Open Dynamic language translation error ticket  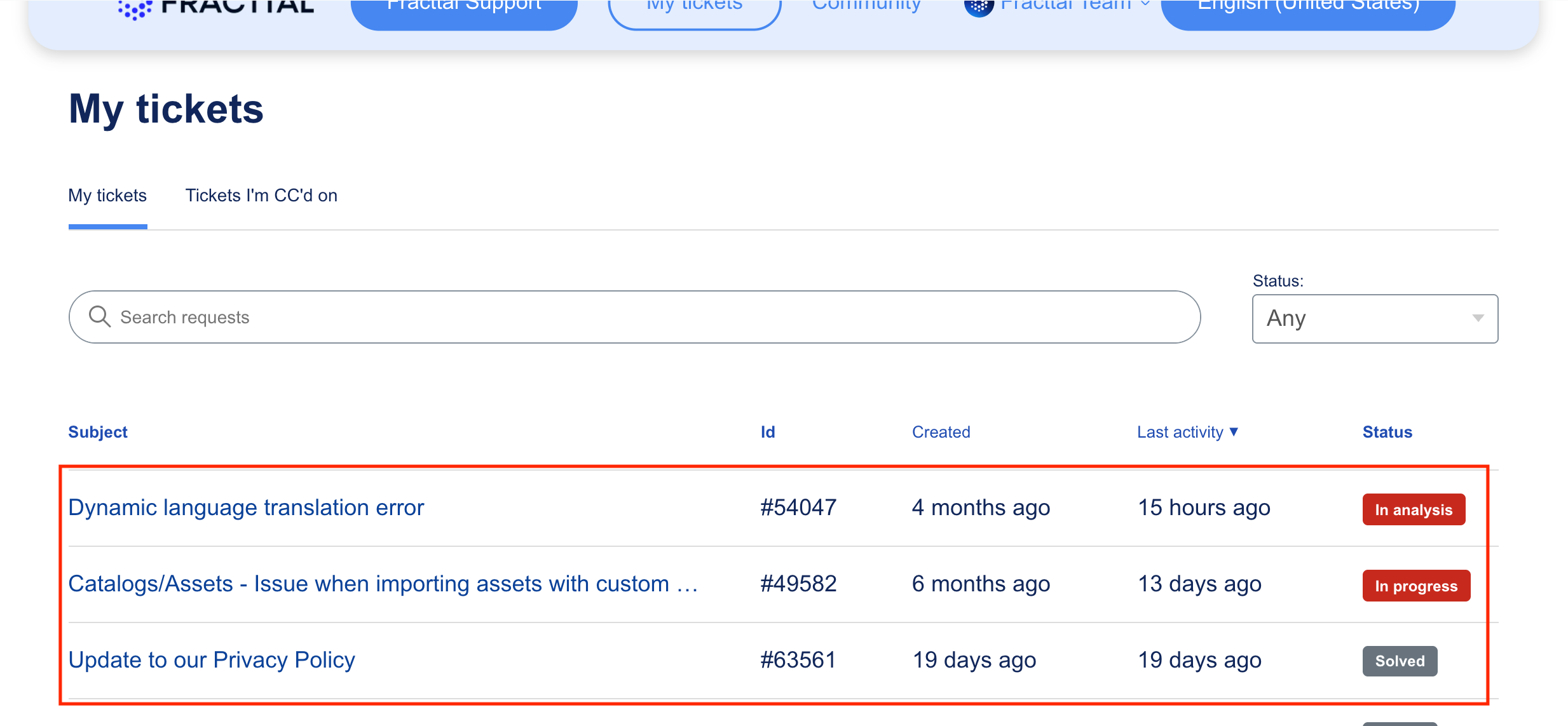(x=246, y=508)
